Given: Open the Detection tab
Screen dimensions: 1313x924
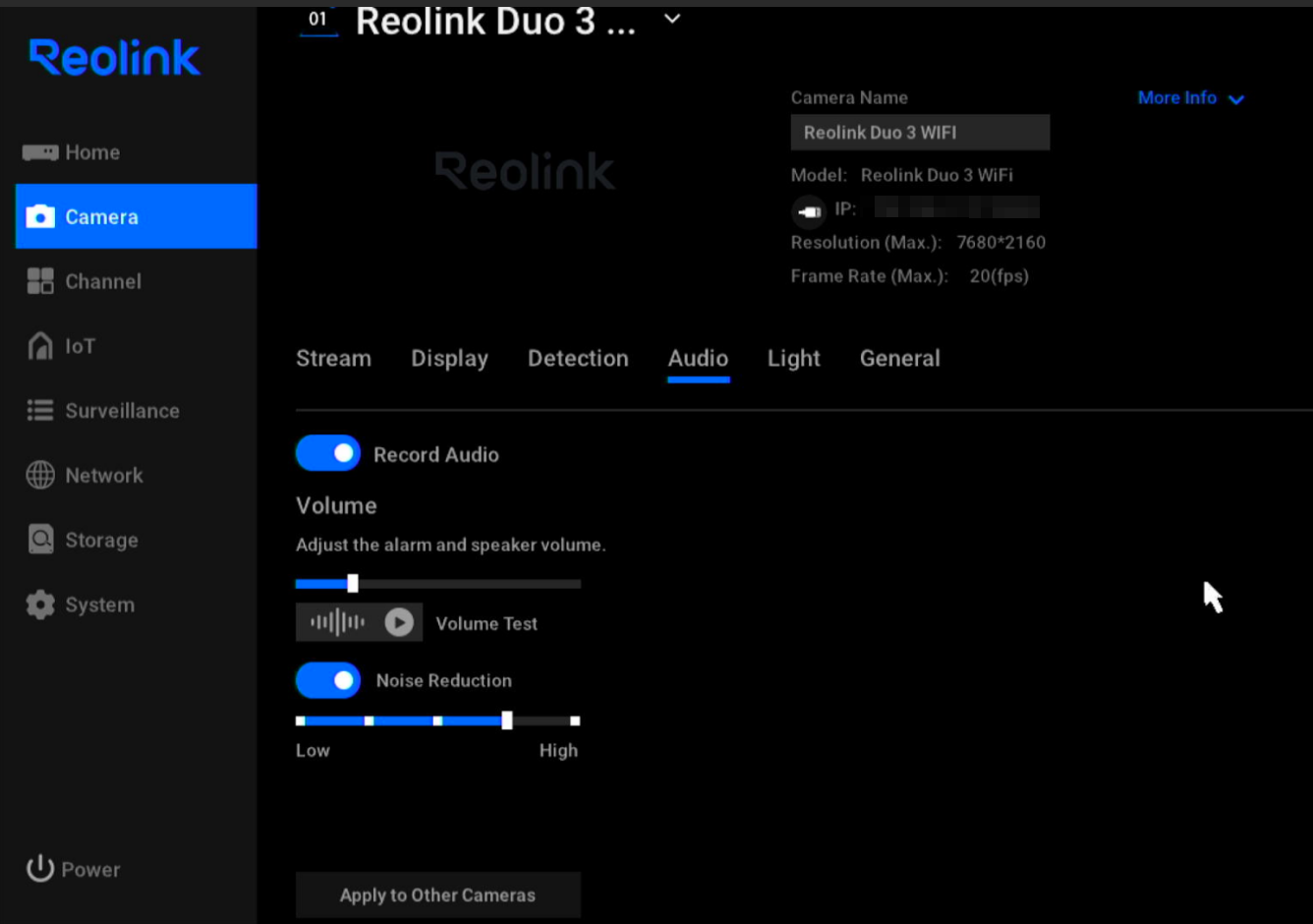Looking at the screenshot, I should click(x=578, y=359).
